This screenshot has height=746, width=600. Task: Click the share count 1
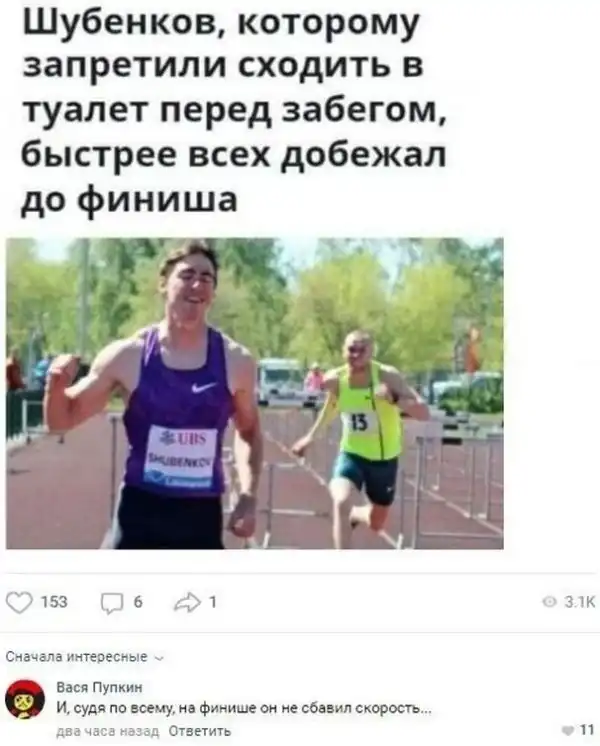(x=213, y=602)
